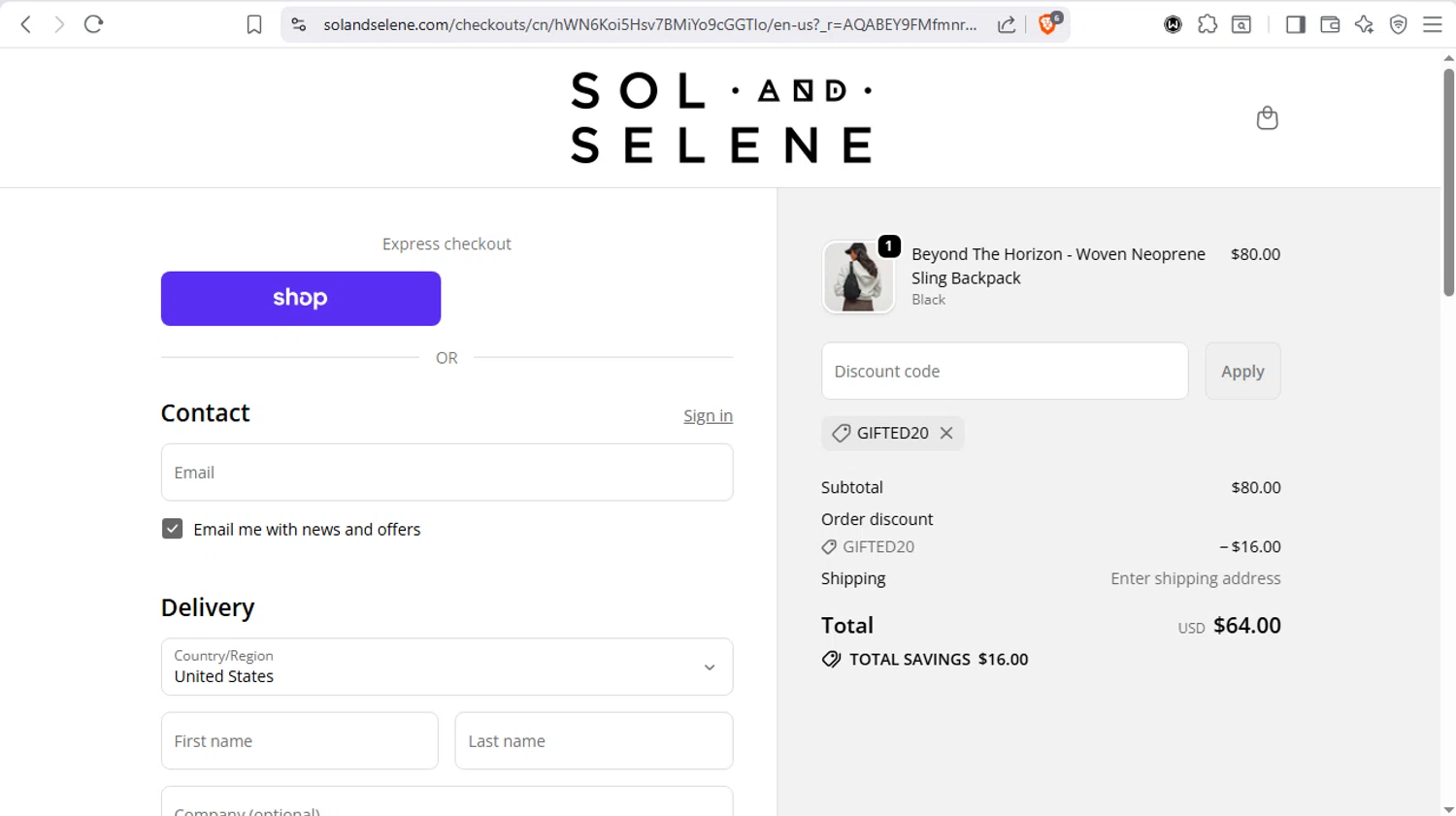This screenshot has width=1456, height=816.
Task: Focus the Email field
Action: click(x=447, y=473)
